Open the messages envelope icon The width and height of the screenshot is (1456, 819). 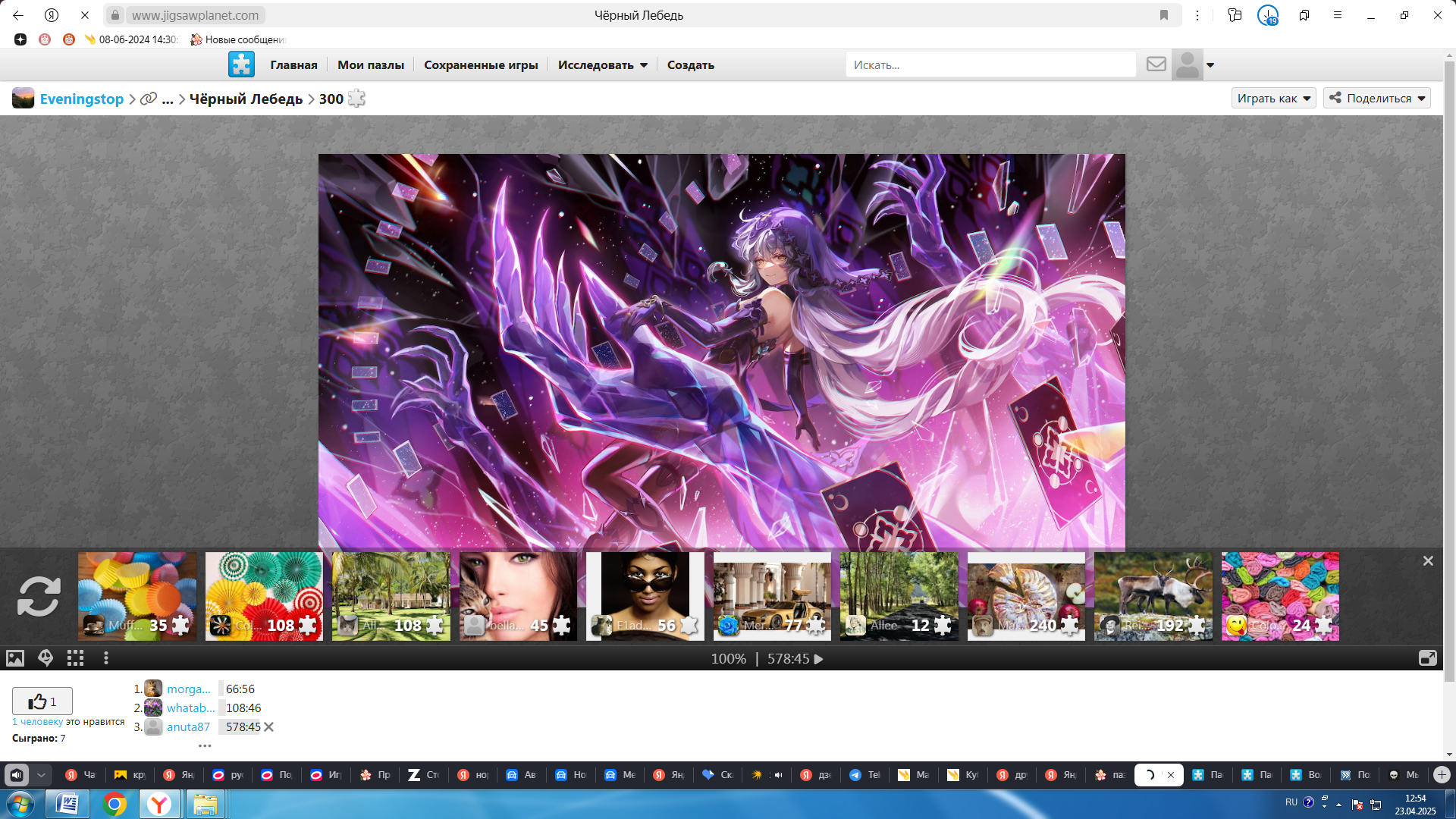point(1156,64)
